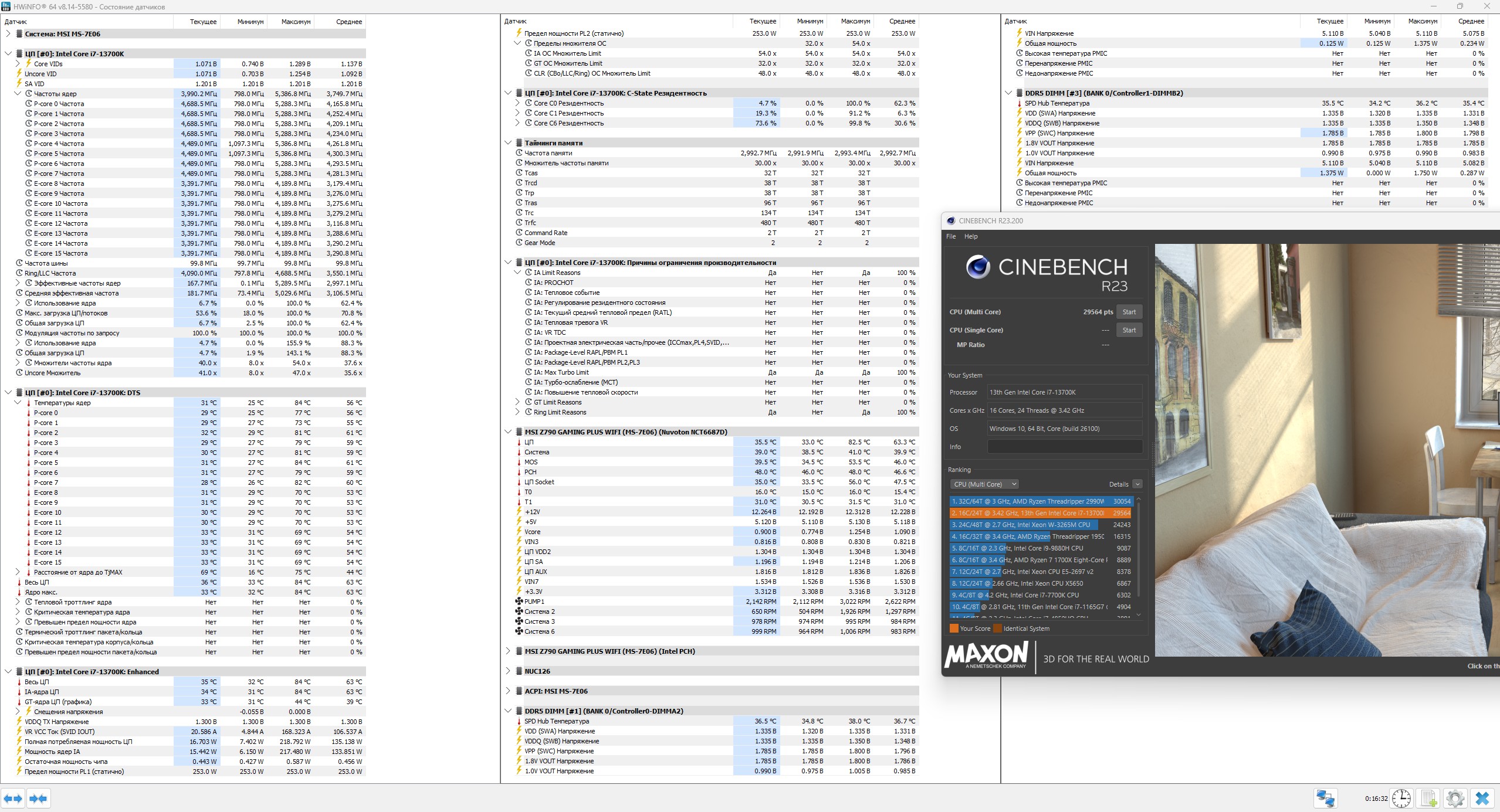The height and width of the screenshot is (812, 1500).
Task: Expand the NUC126 sensor group
Action: point(508,671)
